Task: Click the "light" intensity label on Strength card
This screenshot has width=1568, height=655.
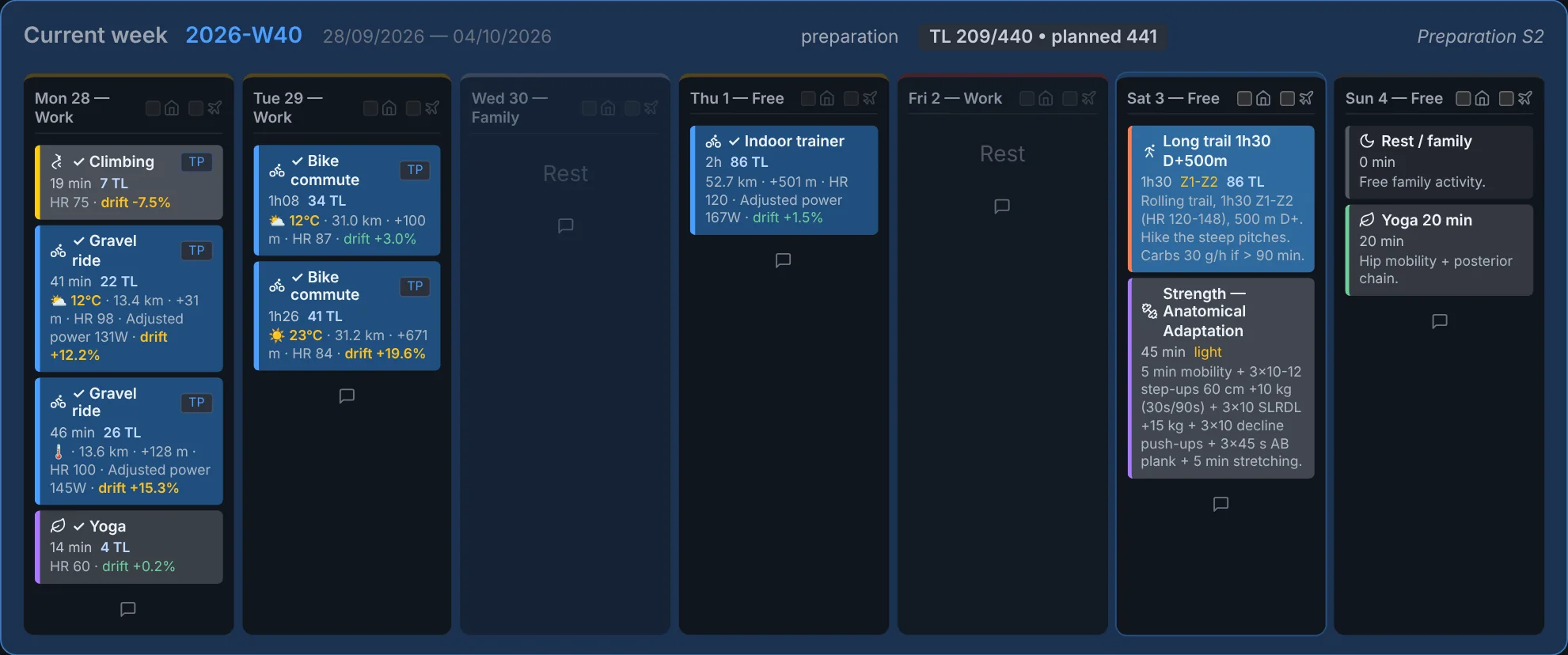Action: coord(1208,352)
